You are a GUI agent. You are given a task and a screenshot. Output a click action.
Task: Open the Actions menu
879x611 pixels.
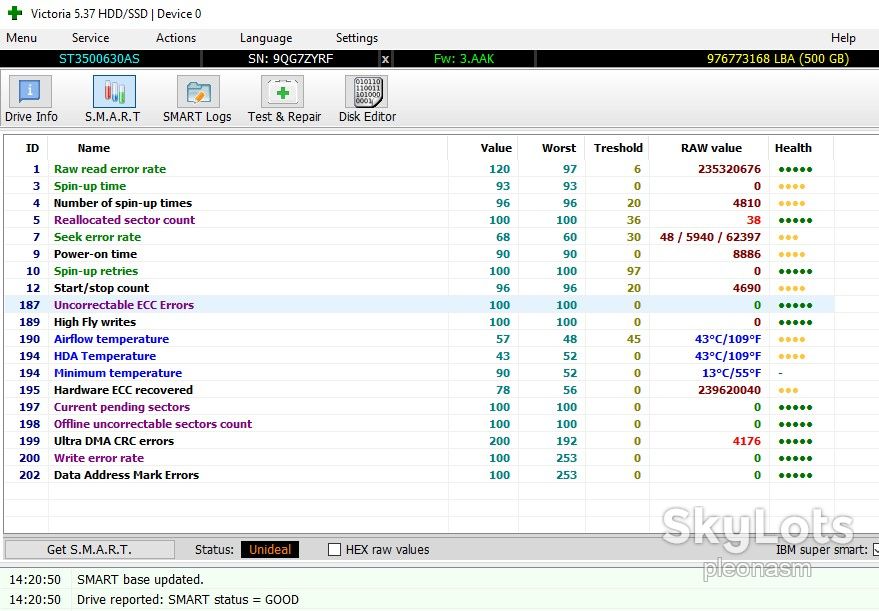coord(176,38)
